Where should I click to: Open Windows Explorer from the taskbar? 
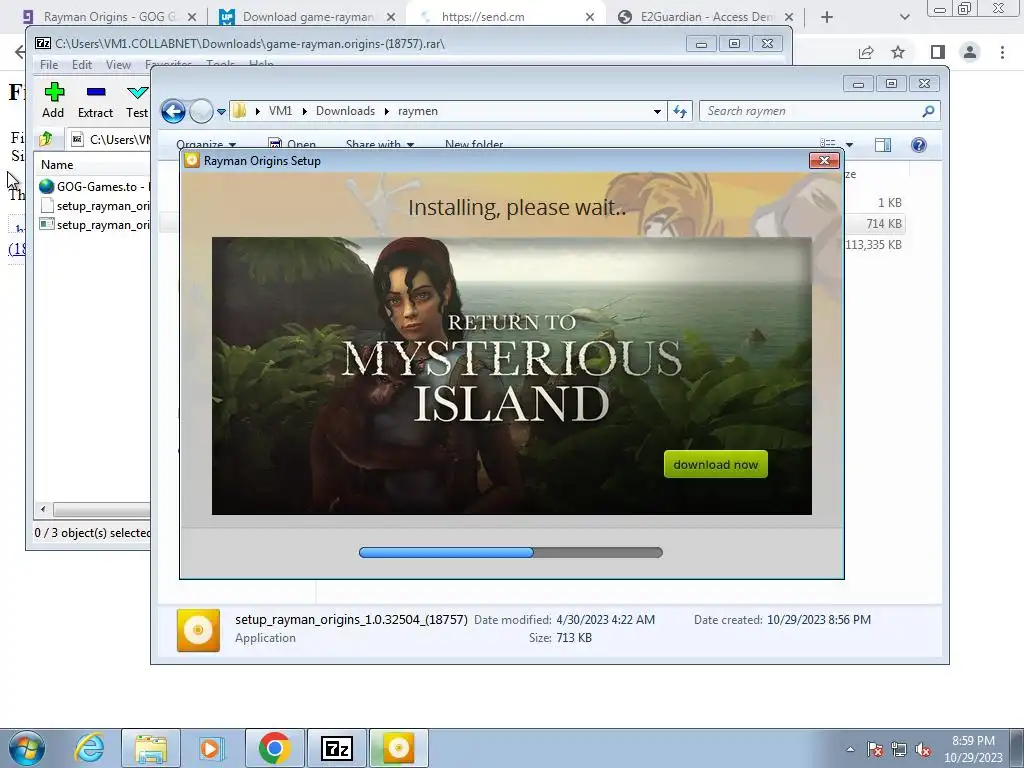tap(151, 748)
